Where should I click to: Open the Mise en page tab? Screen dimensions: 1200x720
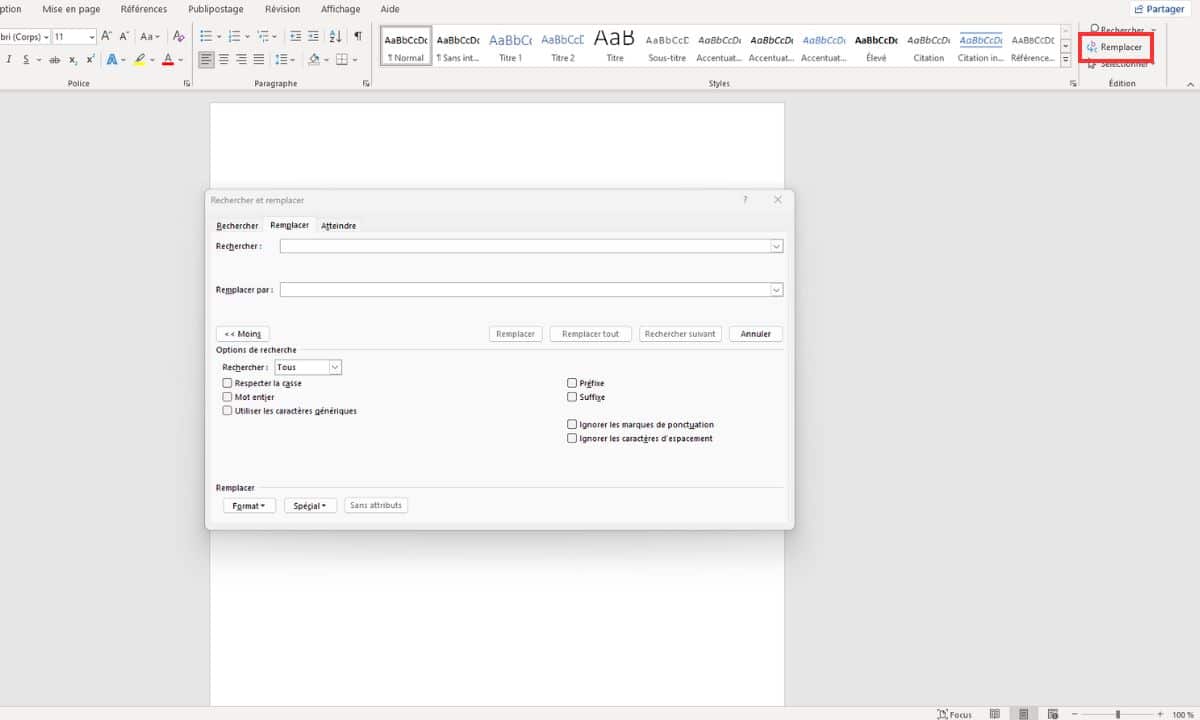click(x=71, y=9)
